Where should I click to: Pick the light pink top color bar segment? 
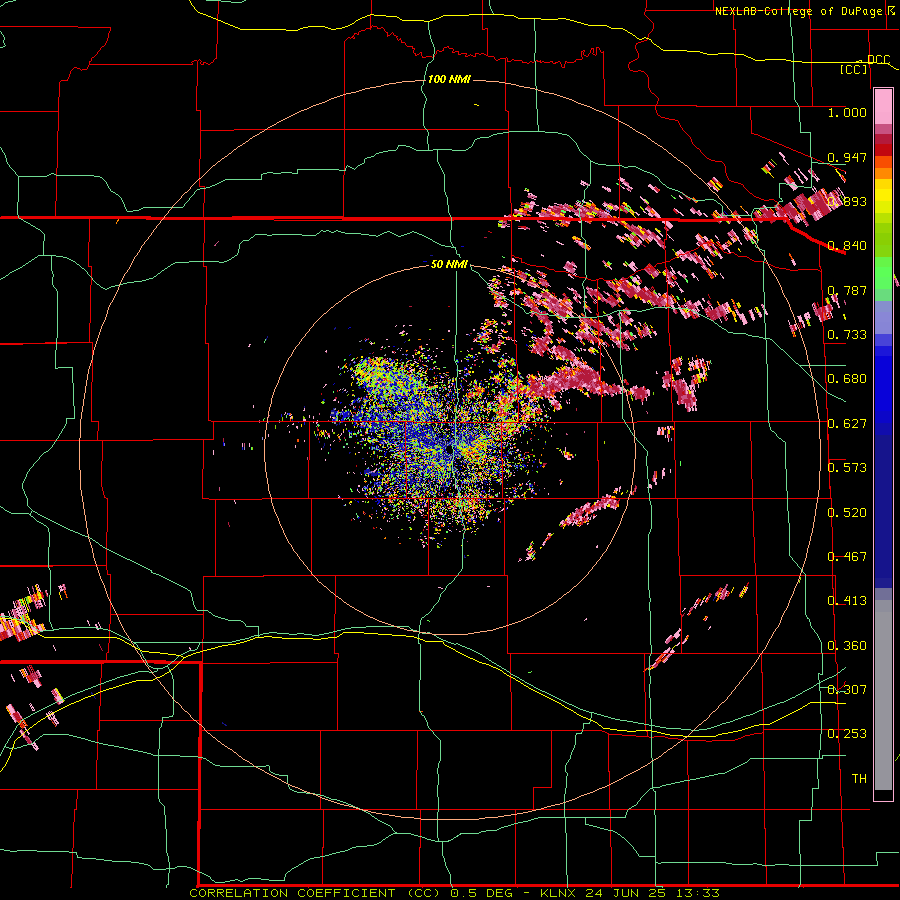tap(883, 107)
